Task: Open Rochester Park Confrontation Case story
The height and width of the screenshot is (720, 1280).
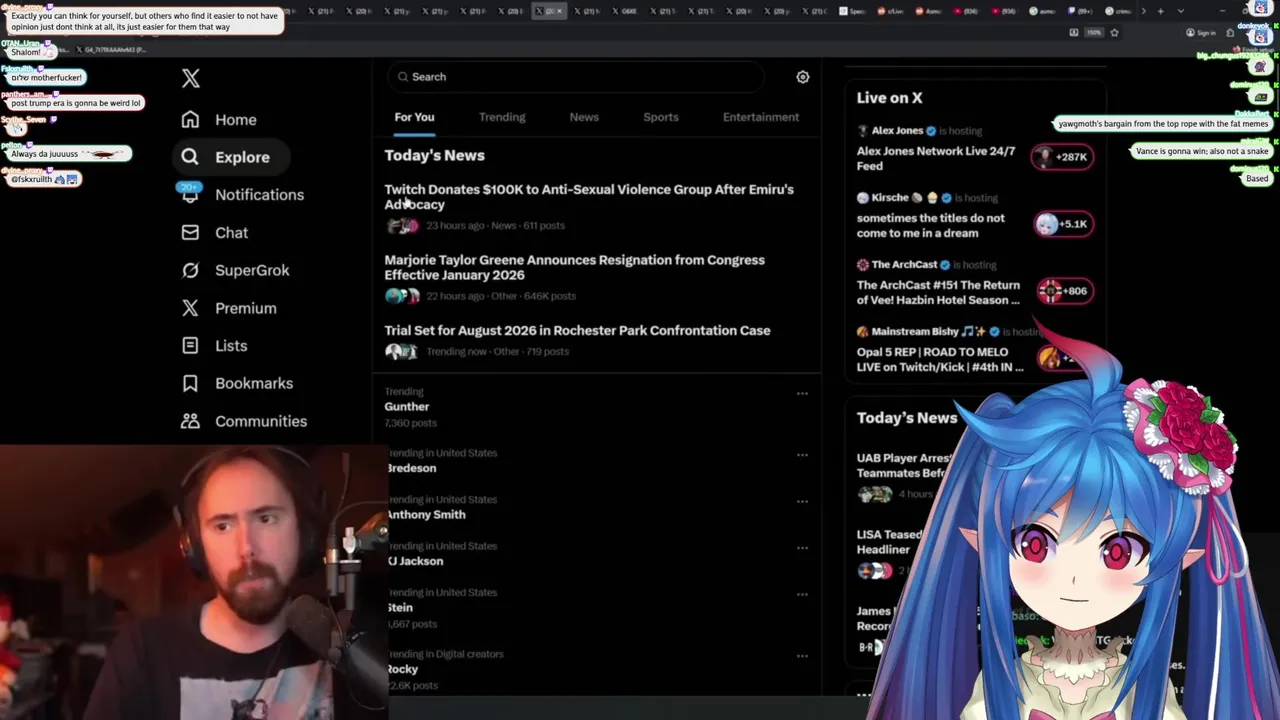Action: pyautogui.click(x=577, y=330)
